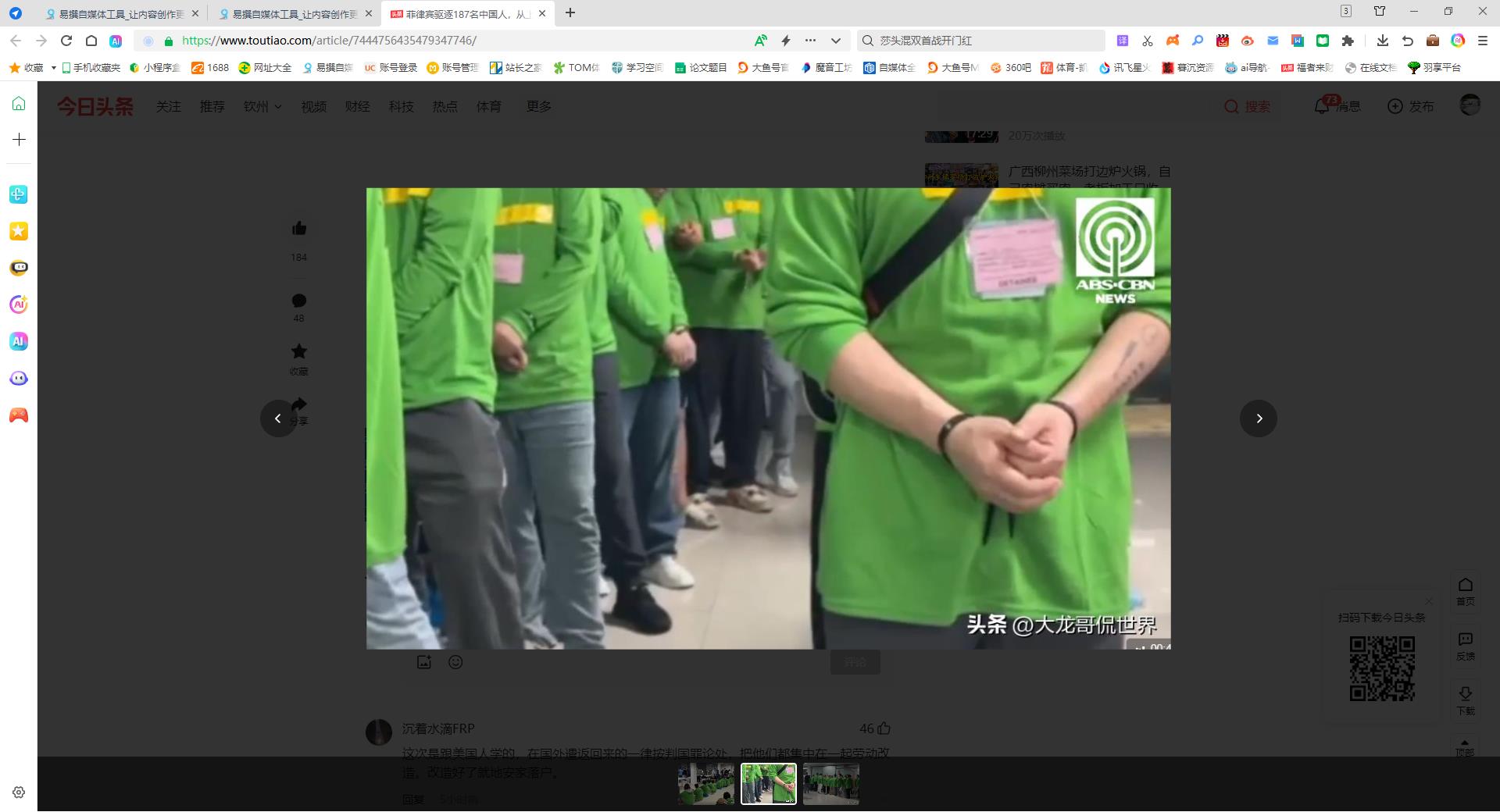
Task: Open a new browser tab
Action: point(570,13)
